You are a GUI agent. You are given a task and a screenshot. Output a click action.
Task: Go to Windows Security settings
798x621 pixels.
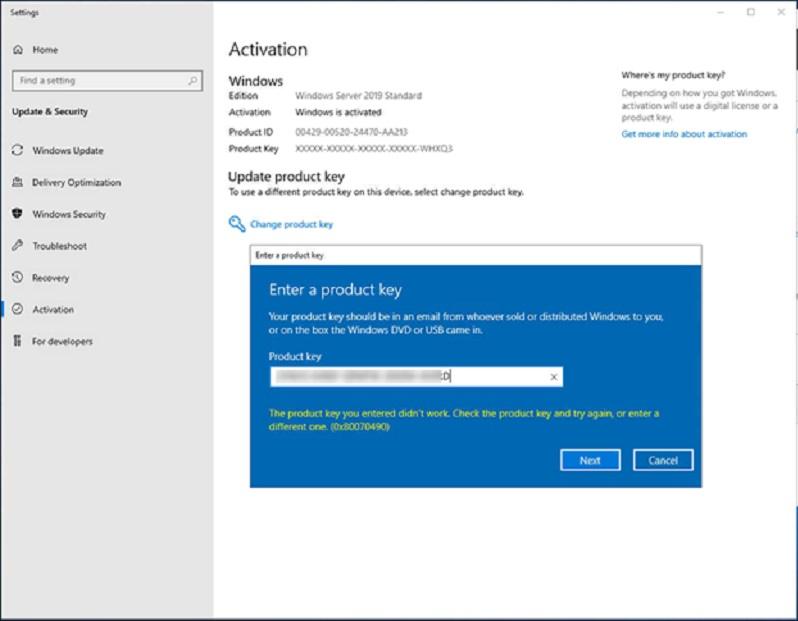click(68, 214)
